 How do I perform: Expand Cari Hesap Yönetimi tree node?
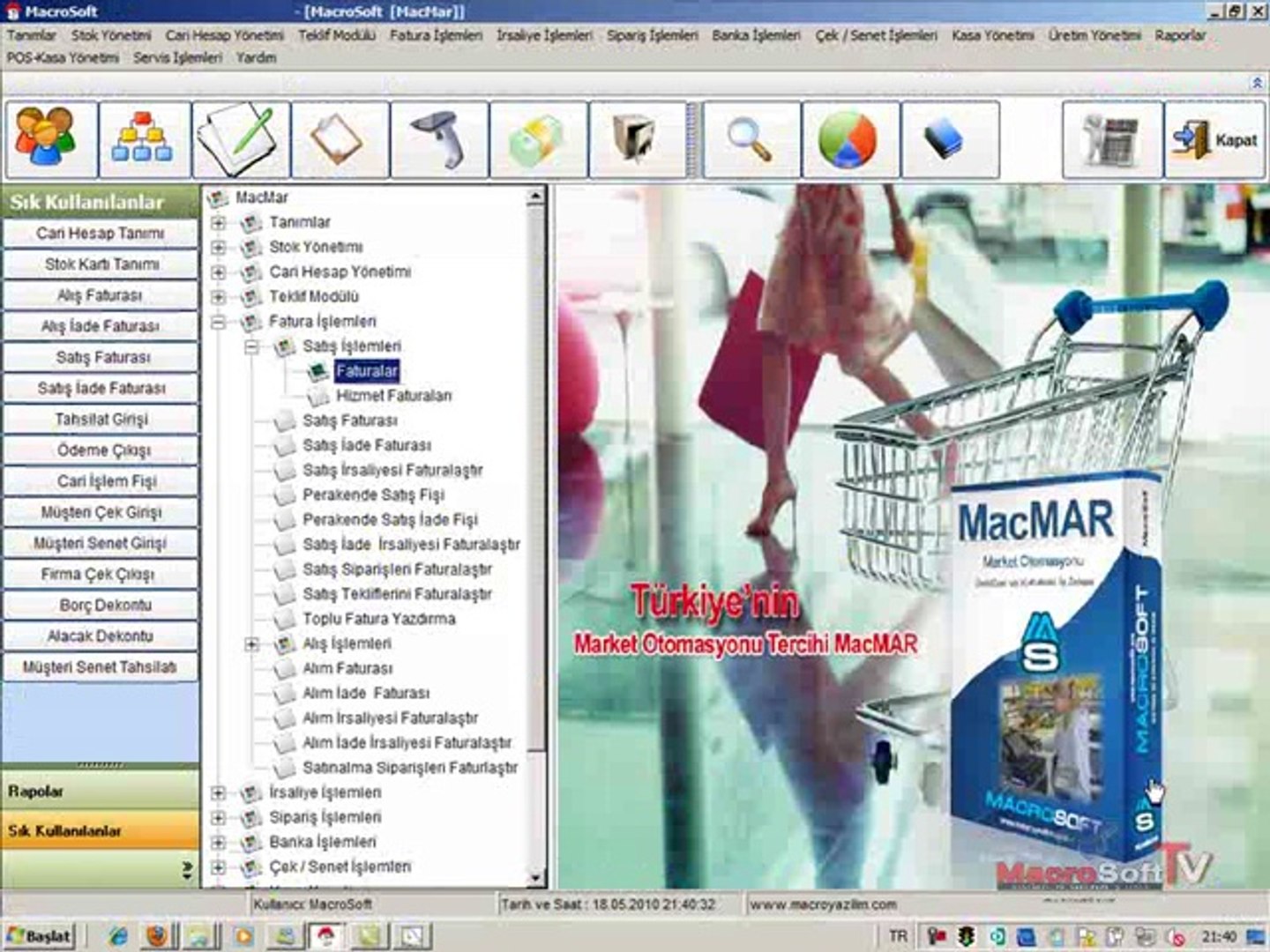[x=219, y=272]
